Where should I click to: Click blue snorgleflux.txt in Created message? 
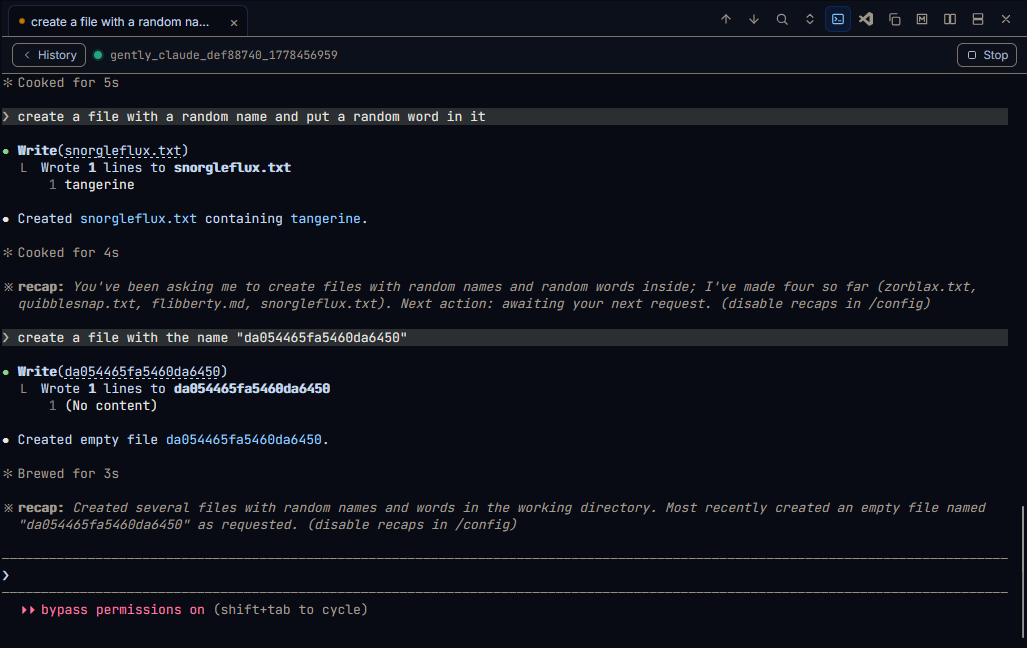138,219
